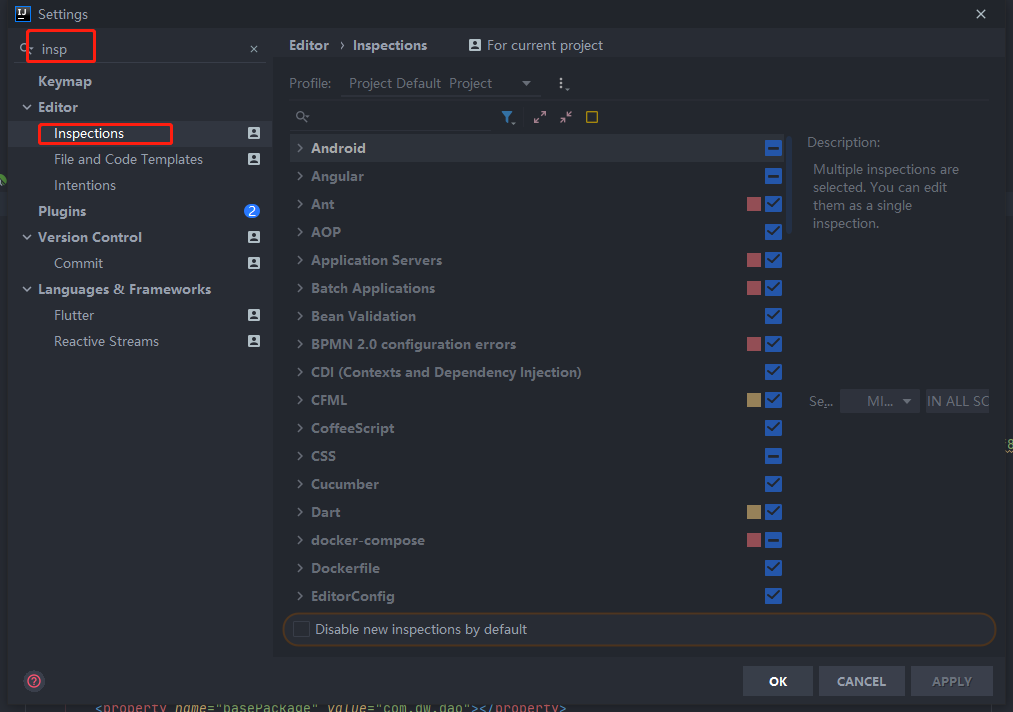This screenshot has height=712, width=1013.
Task: Click the help question mark icon
Action: point(34,681)
